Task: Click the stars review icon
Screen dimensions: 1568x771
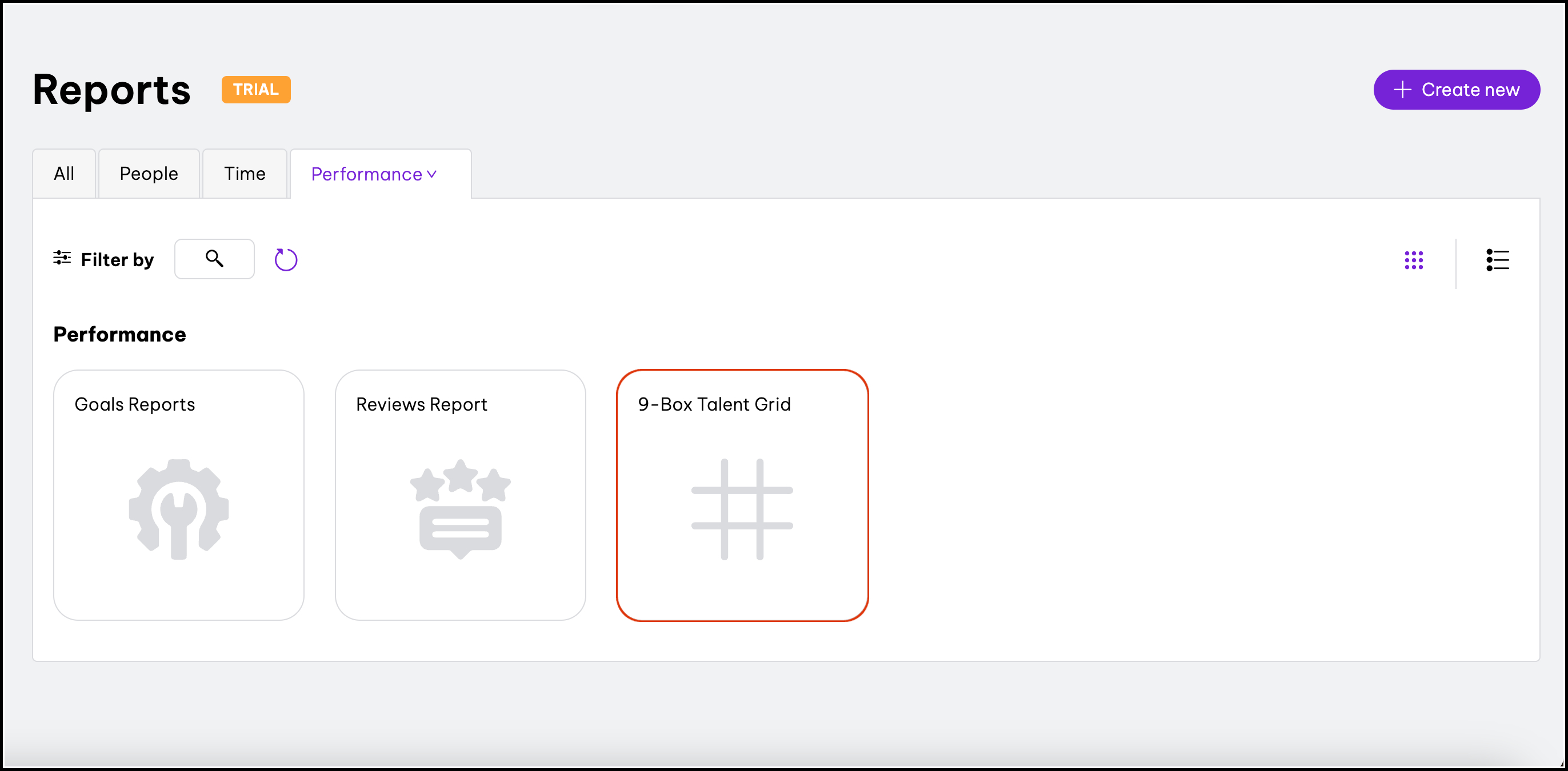Action: pos(460,509)
